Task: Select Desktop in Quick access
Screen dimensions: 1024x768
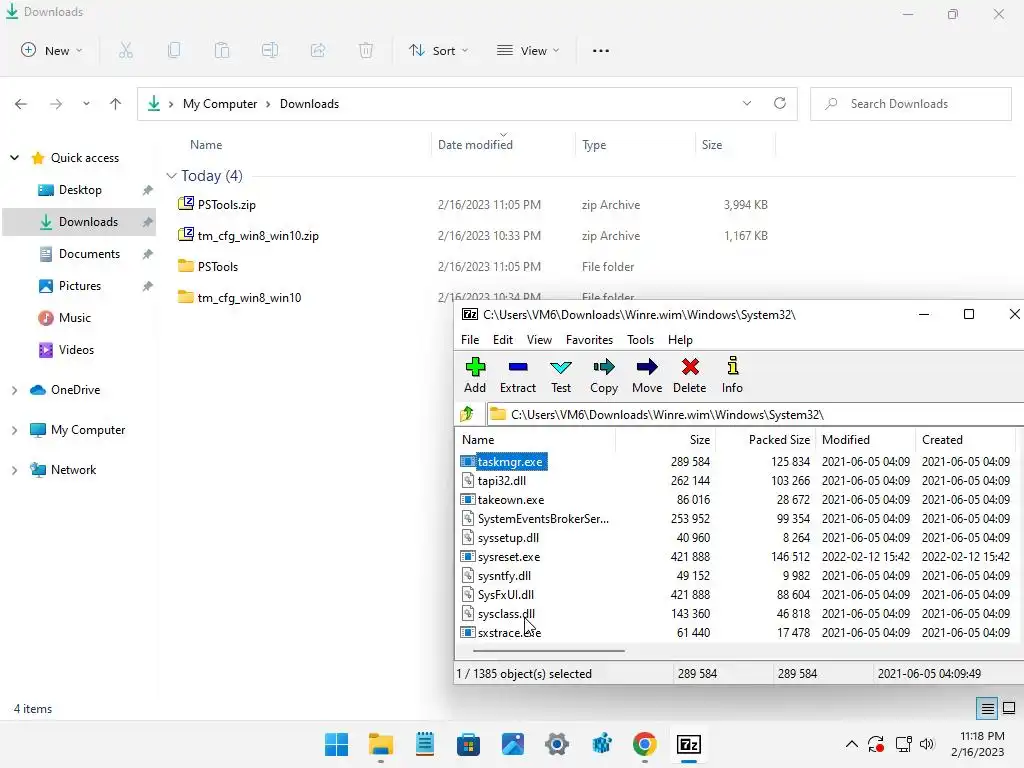Action: (80, 190)
